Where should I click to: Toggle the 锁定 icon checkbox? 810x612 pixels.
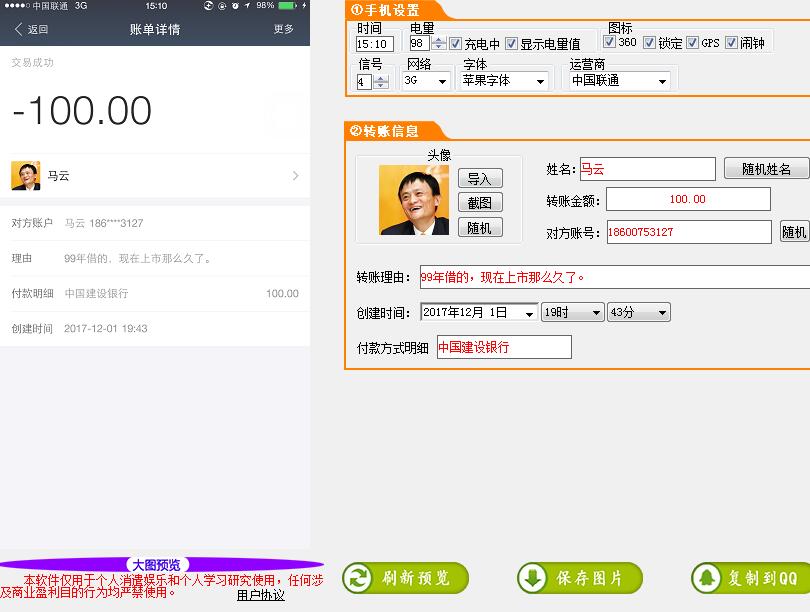(x=649, y=42)
